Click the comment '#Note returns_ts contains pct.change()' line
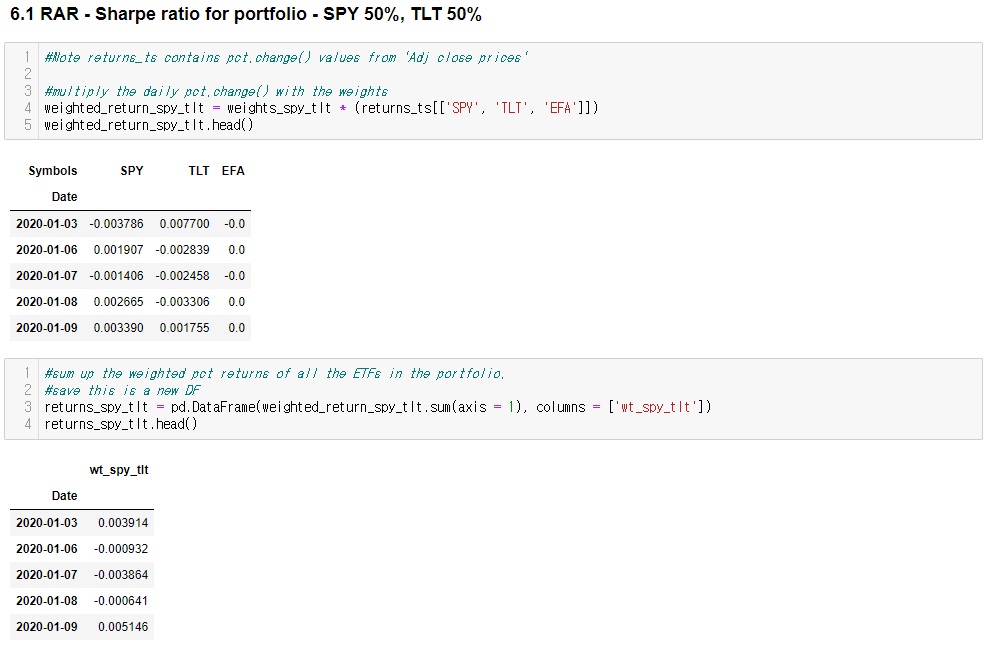985x648 pixels. tap(286, 58)
